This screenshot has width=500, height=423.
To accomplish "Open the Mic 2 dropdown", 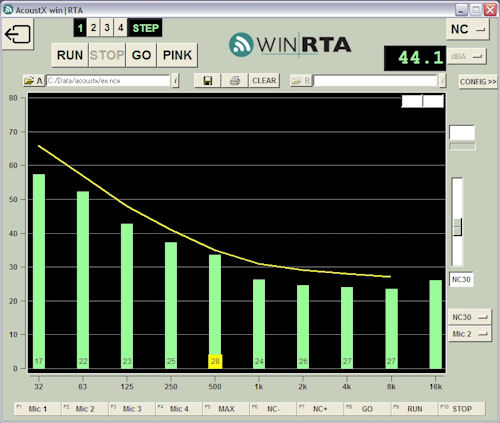I will pos(470,334).
